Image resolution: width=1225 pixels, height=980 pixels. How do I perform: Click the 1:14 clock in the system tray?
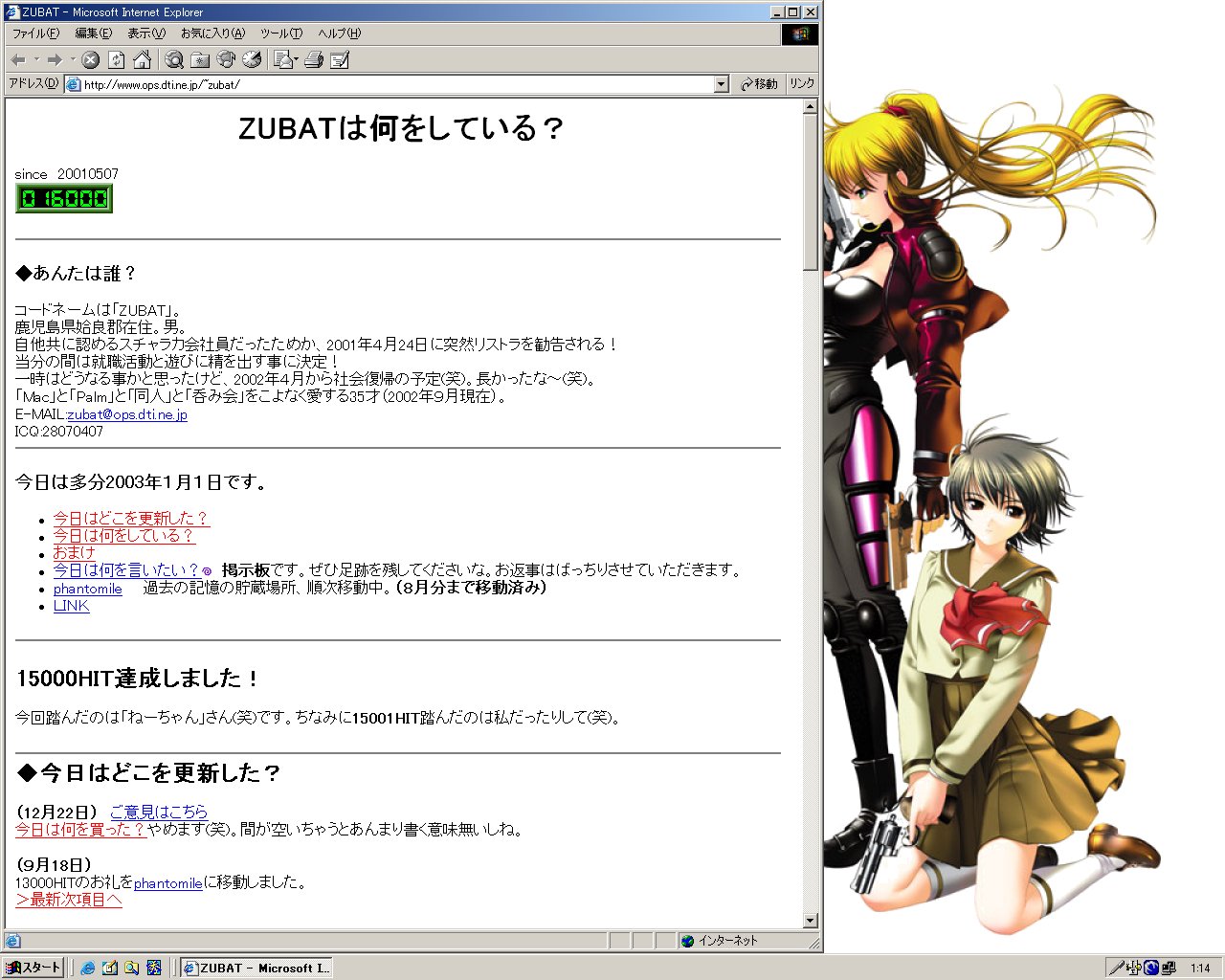1200,969
